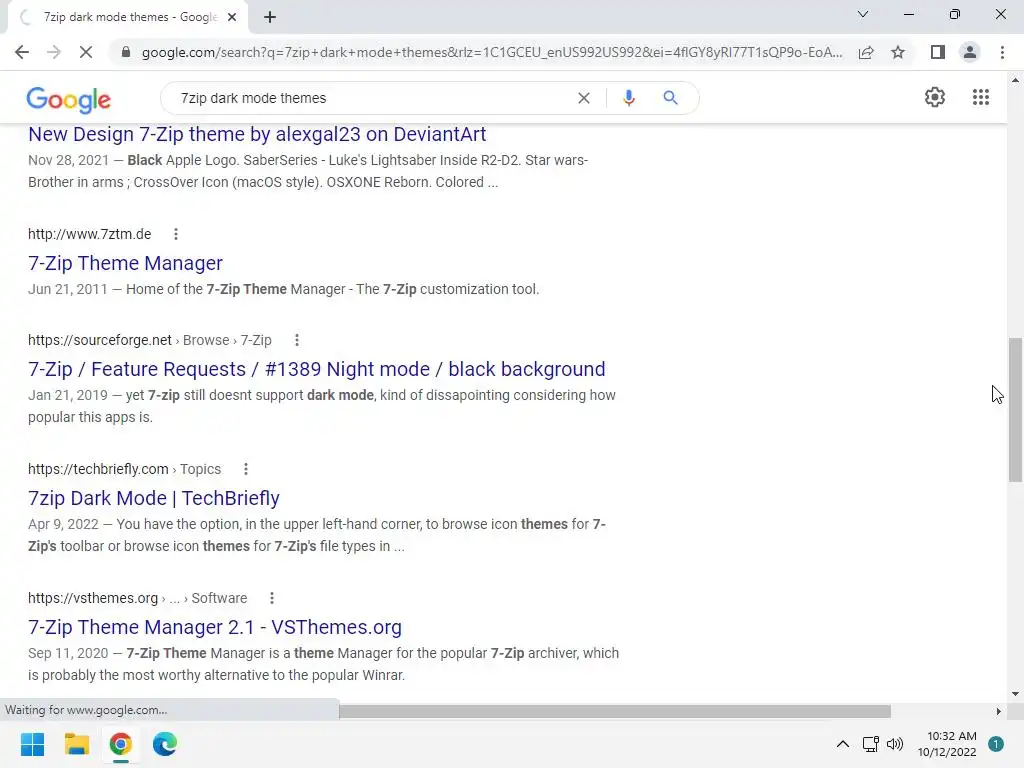
Task: Open more options for techbriefly.com result
Action: tap(246, 469)
